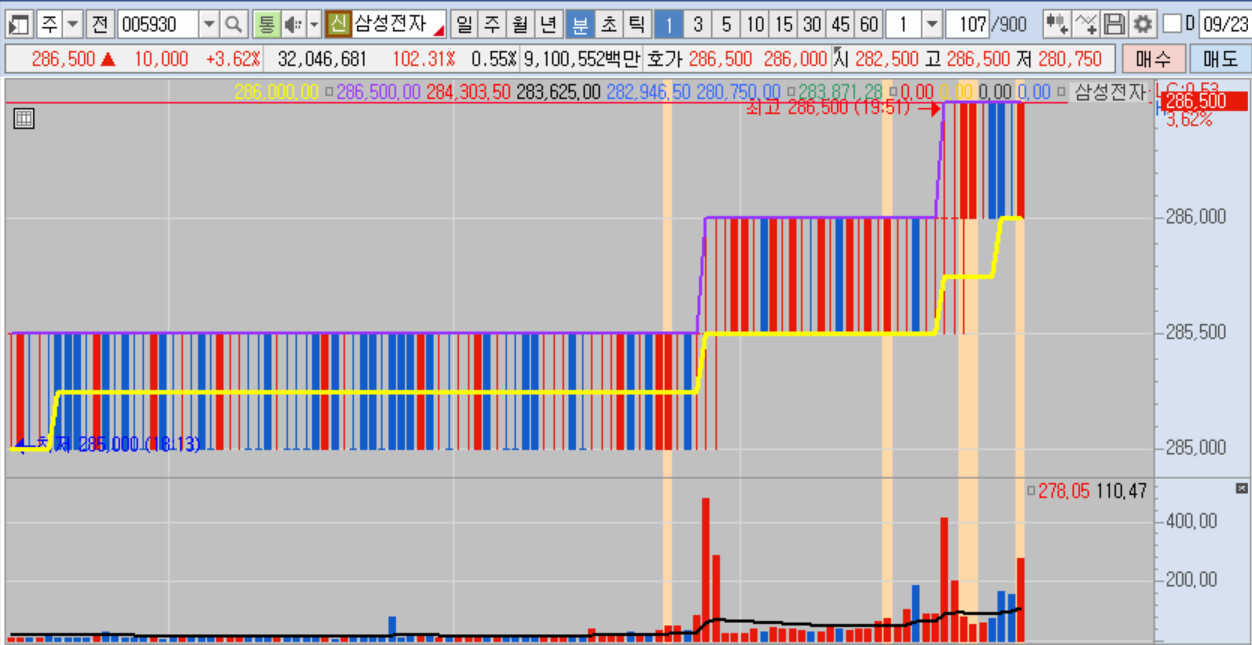Click the add candlestick indicator icon

point(1058,23)
